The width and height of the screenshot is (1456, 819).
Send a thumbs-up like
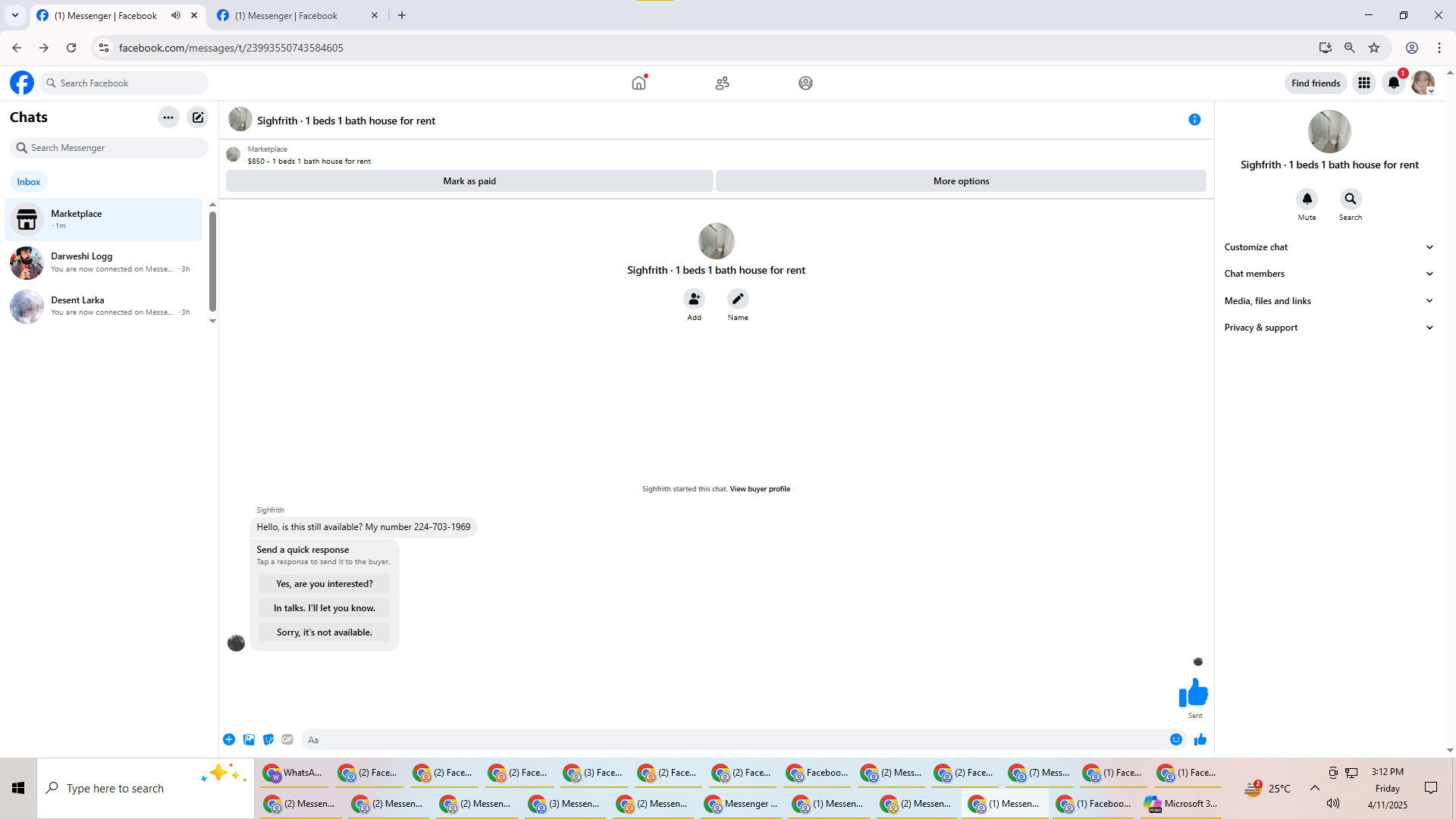tap(1200, 739)
